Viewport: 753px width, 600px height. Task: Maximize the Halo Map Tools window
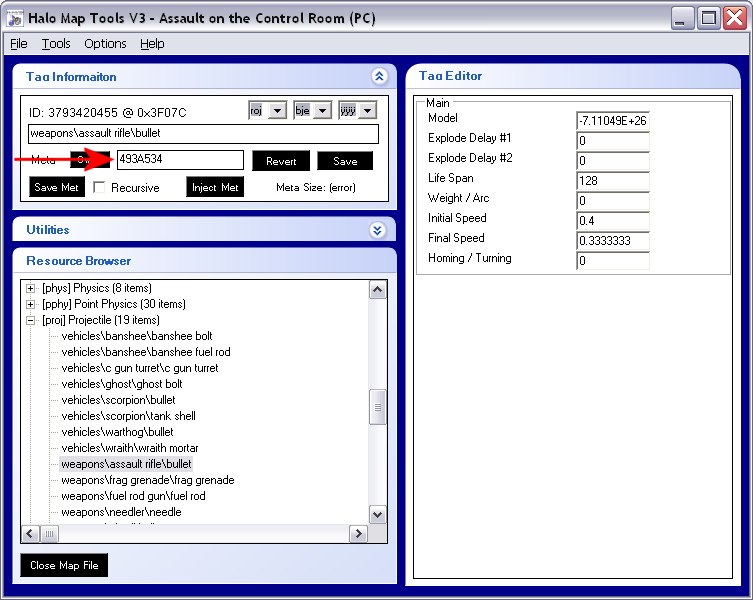pos(708,18)
